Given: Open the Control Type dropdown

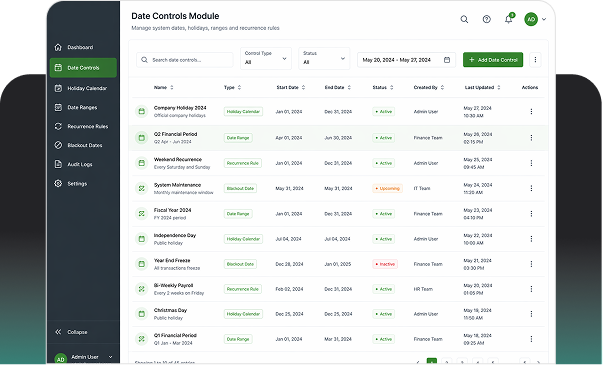Looking at the screenshot, I should (266, 58).
